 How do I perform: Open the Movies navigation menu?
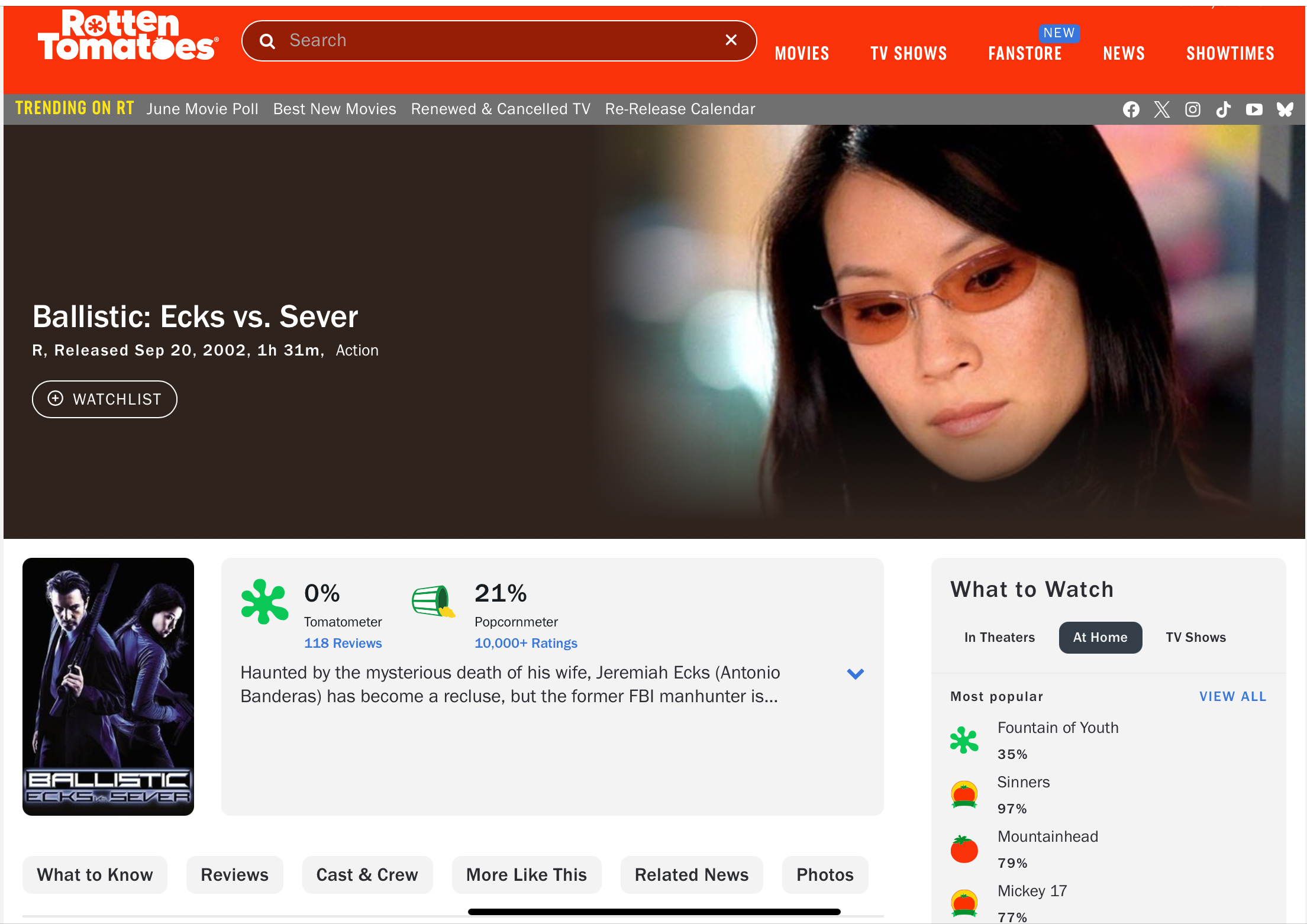(802, 53)
